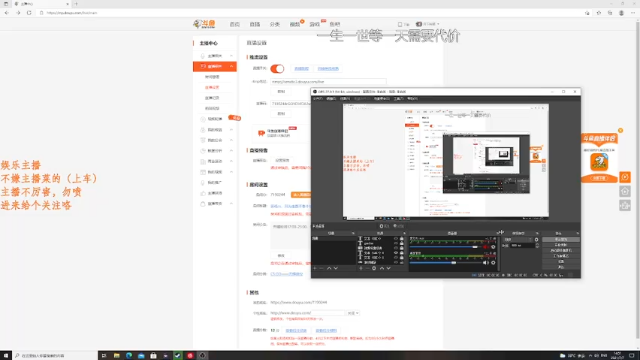The height and width of the screenshot is (360, 640).
Task: Go to Douyu home via the logo
Action: (x=204, y=24)
